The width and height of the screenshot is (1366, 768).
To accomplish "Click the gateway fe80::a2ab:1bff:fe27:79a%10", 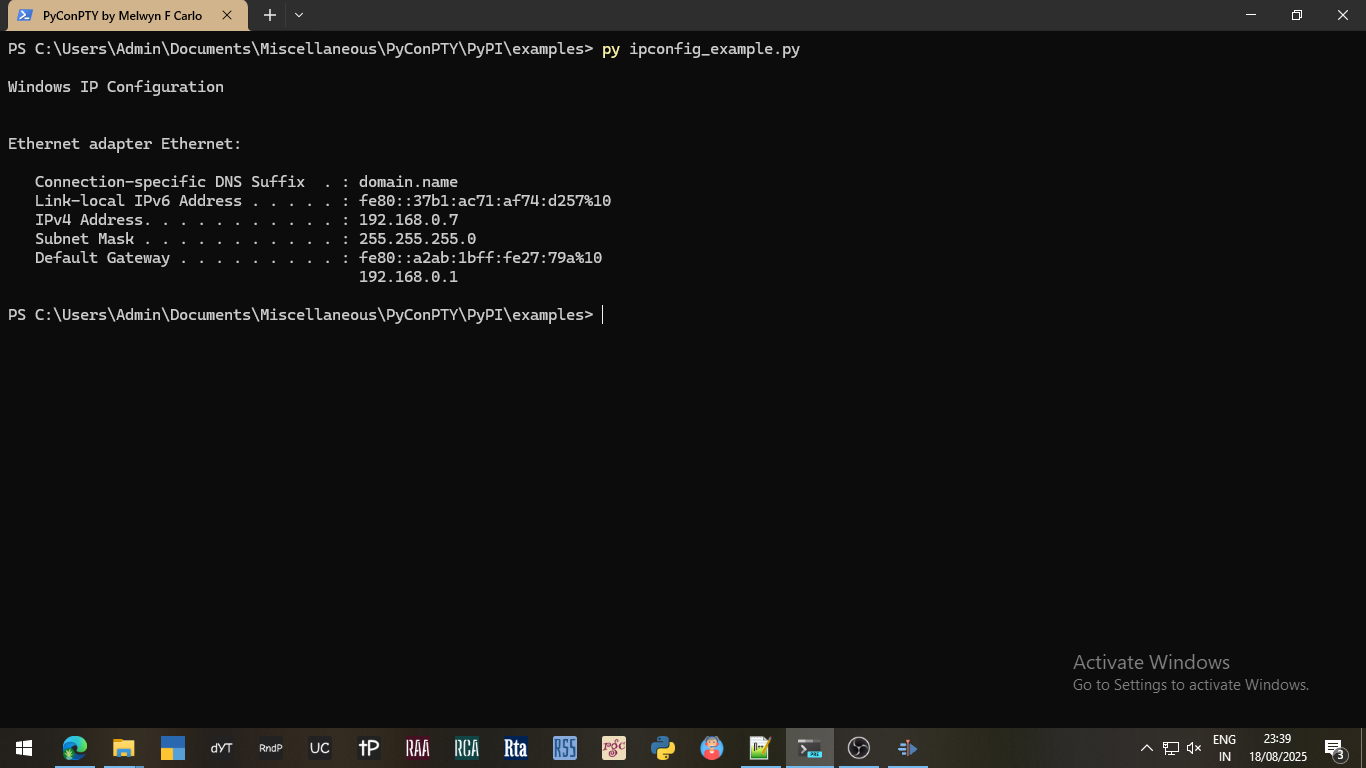I will click(480, 258).
